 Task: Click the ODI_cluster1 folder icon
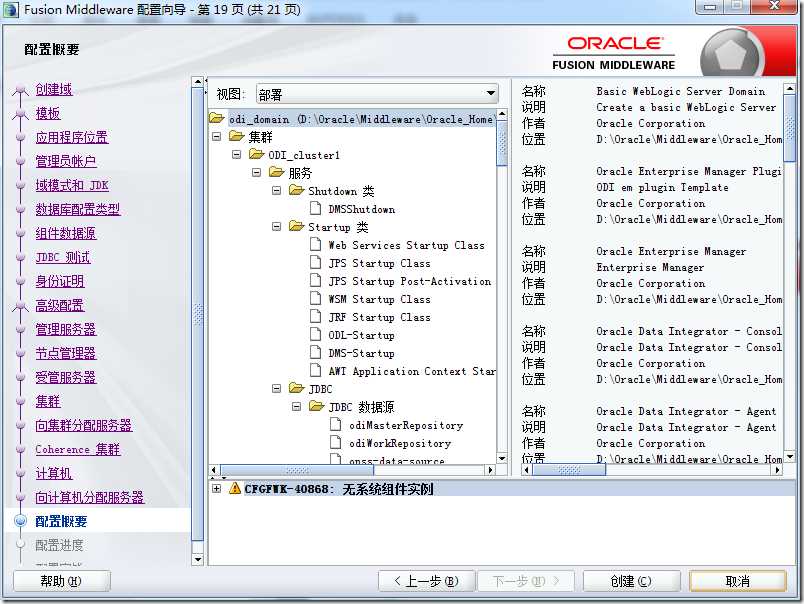(x=256, y=154)
